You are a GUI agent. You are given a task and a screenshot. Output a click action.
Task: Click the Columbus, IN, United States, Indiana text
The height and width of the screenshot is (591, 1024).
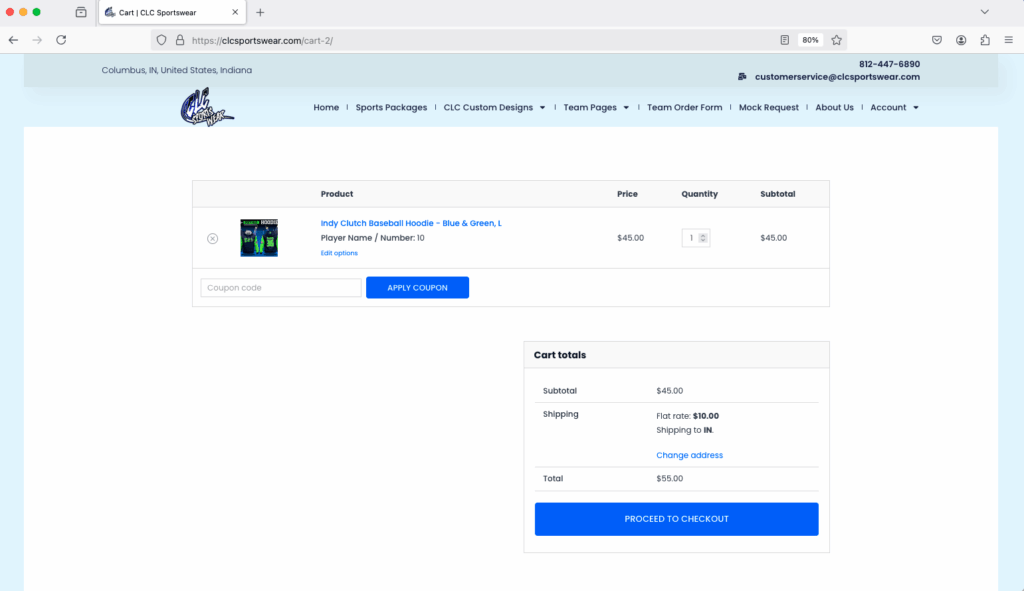point(176,70)
